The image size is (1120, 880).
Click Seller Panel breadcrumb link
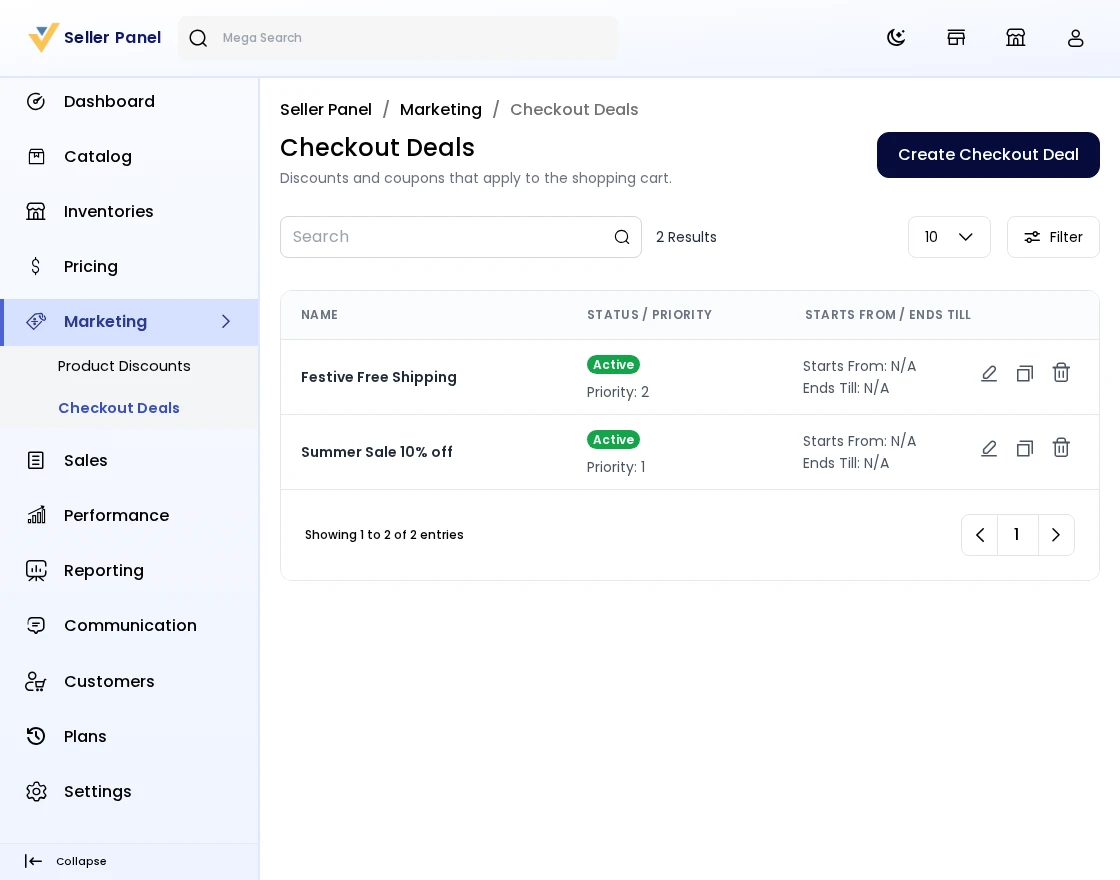(326, 109)
